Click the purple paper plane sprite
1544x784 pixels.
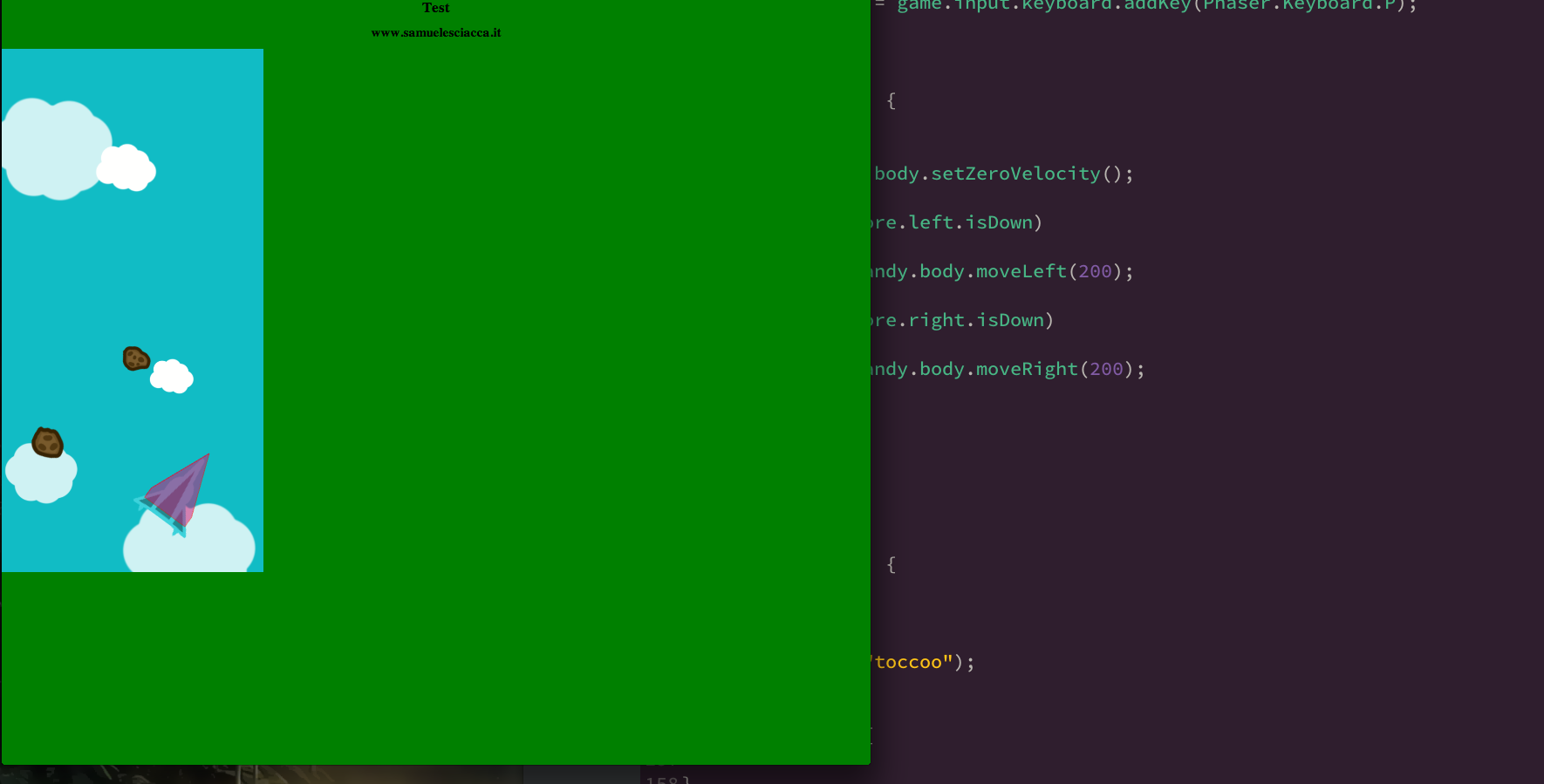click(174, 494)
